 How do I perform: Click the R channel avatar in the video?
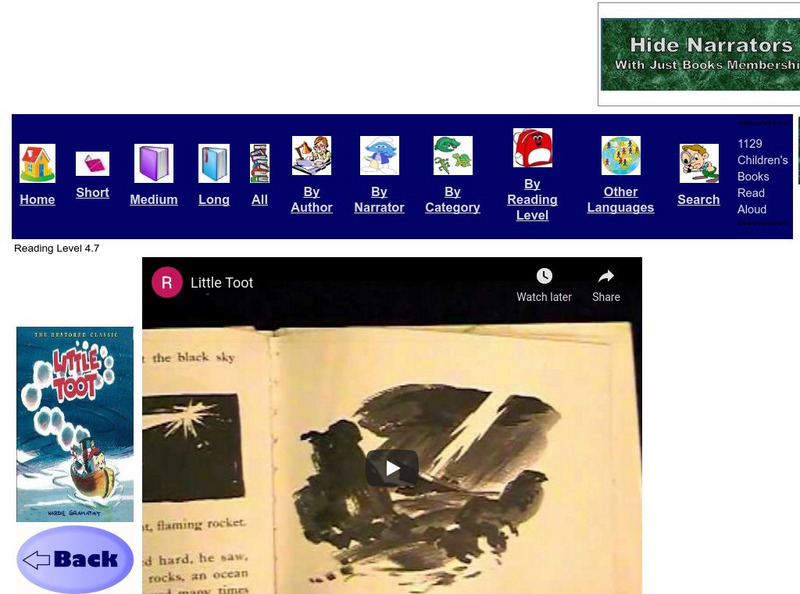[165, 283]
